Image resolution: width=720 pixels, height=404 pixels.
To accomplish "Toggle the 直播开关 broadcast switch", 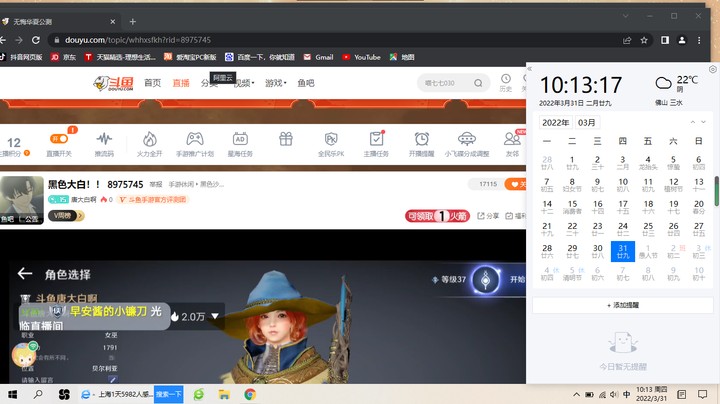I will click(59, 139).
